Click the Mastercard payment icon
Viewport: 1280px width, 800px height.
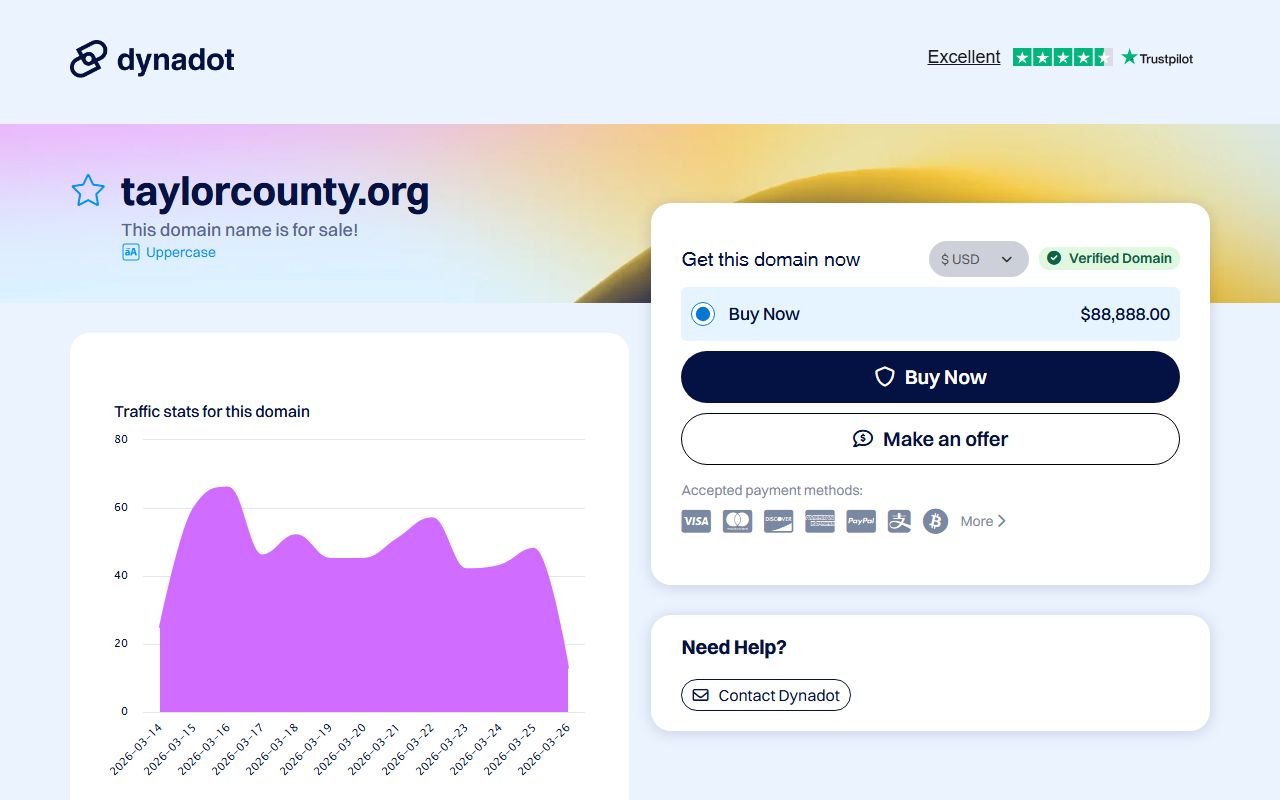pyautogui.click(x=737, y=521)
